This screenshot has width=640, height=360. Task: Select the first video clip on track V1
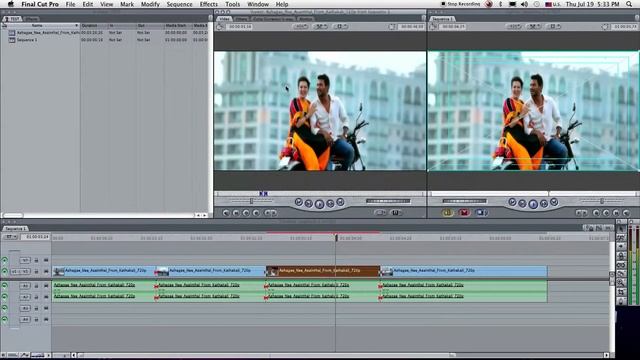[x=104, y=271]
